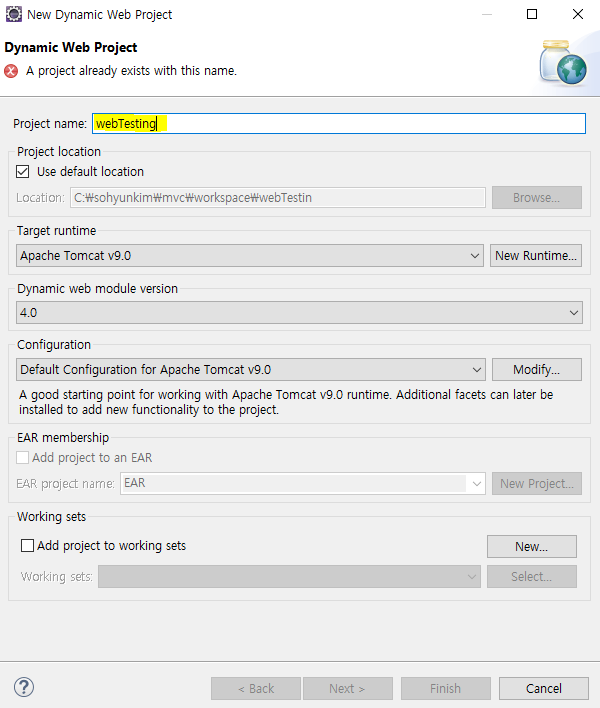Screen dimensions: 600x708
Task: Open Dynamic web module version dropdown
Action: (299, 312)
